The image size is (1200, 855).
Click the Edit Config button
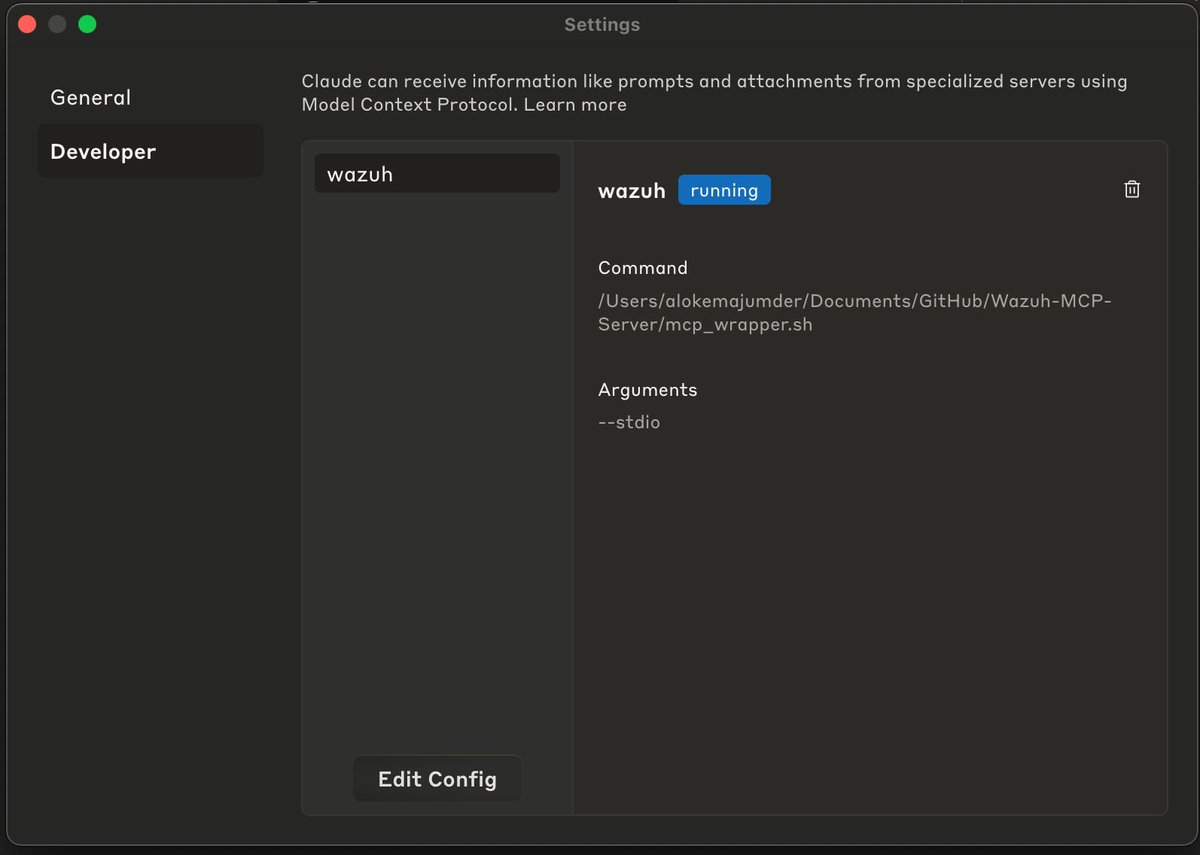(x=437, y=779)
